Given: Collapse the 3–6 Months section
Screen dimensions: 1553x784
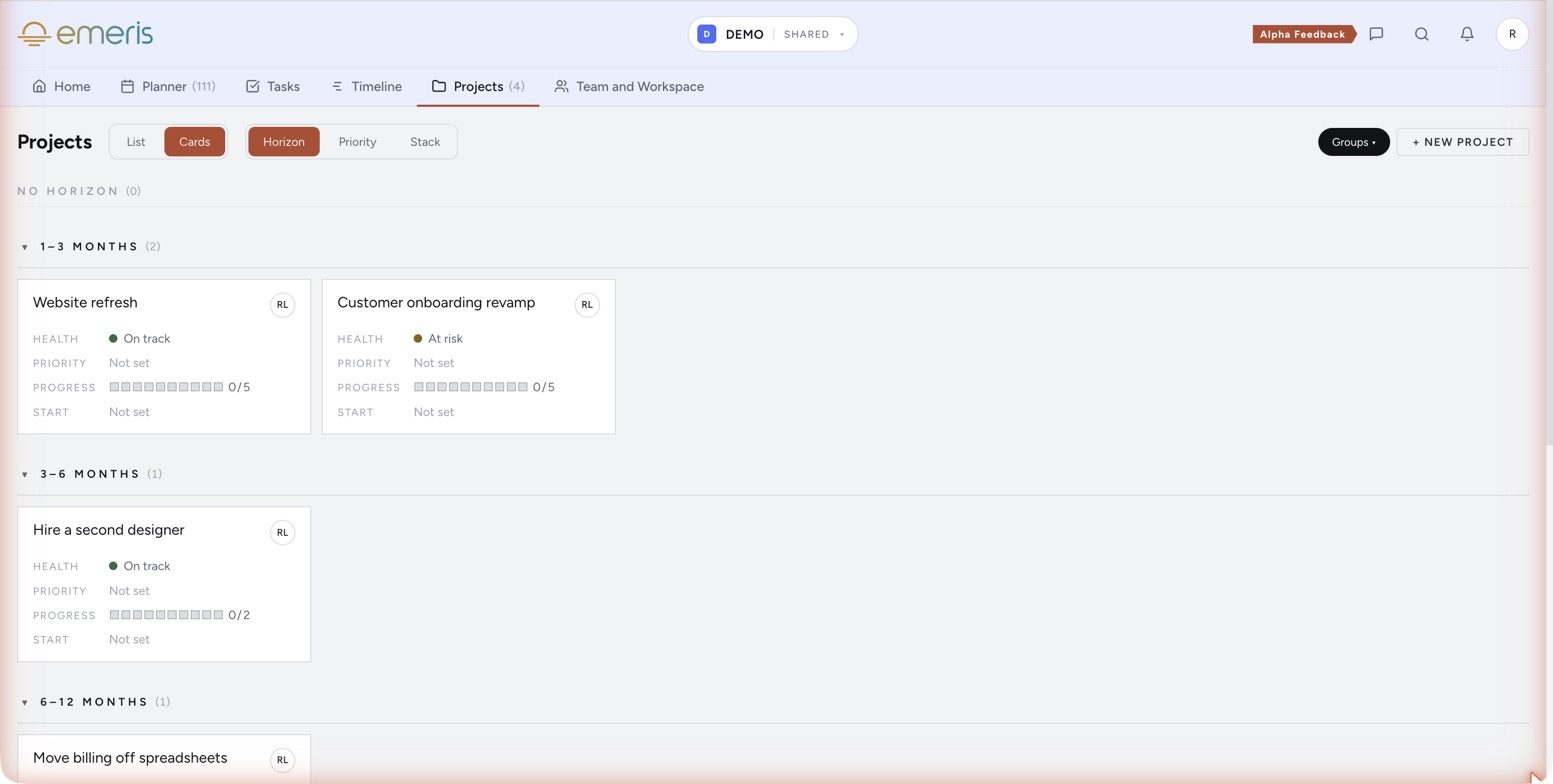Looking at the screenshot, I should (25, 474).
